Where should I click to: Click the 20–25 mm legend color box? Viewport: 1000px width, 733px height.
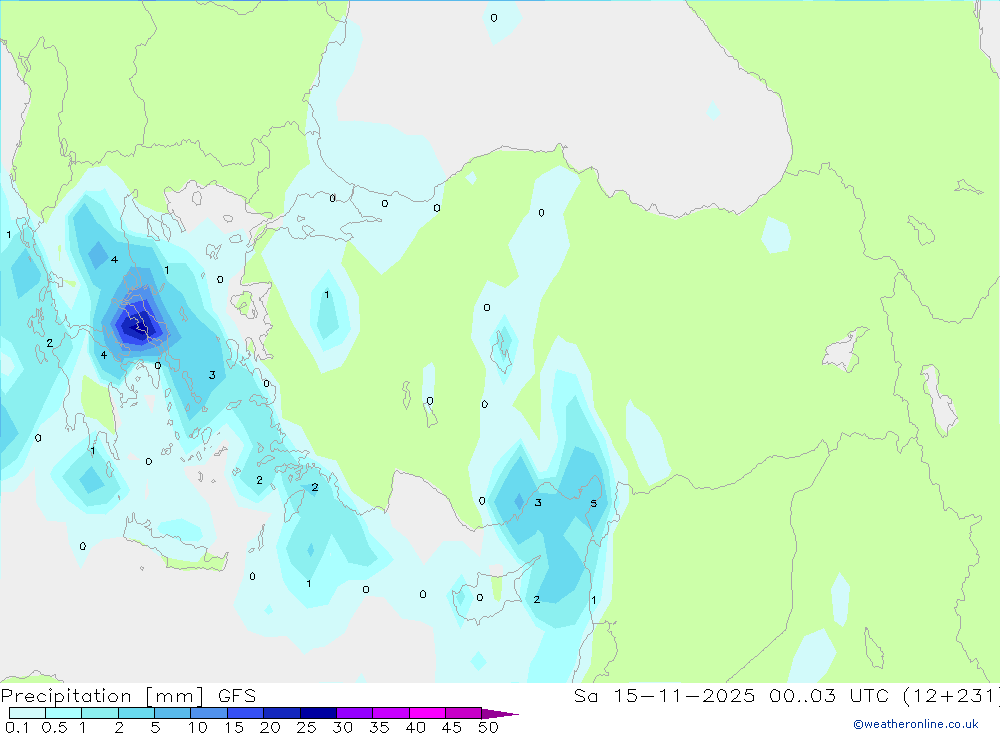pos(282,713)
